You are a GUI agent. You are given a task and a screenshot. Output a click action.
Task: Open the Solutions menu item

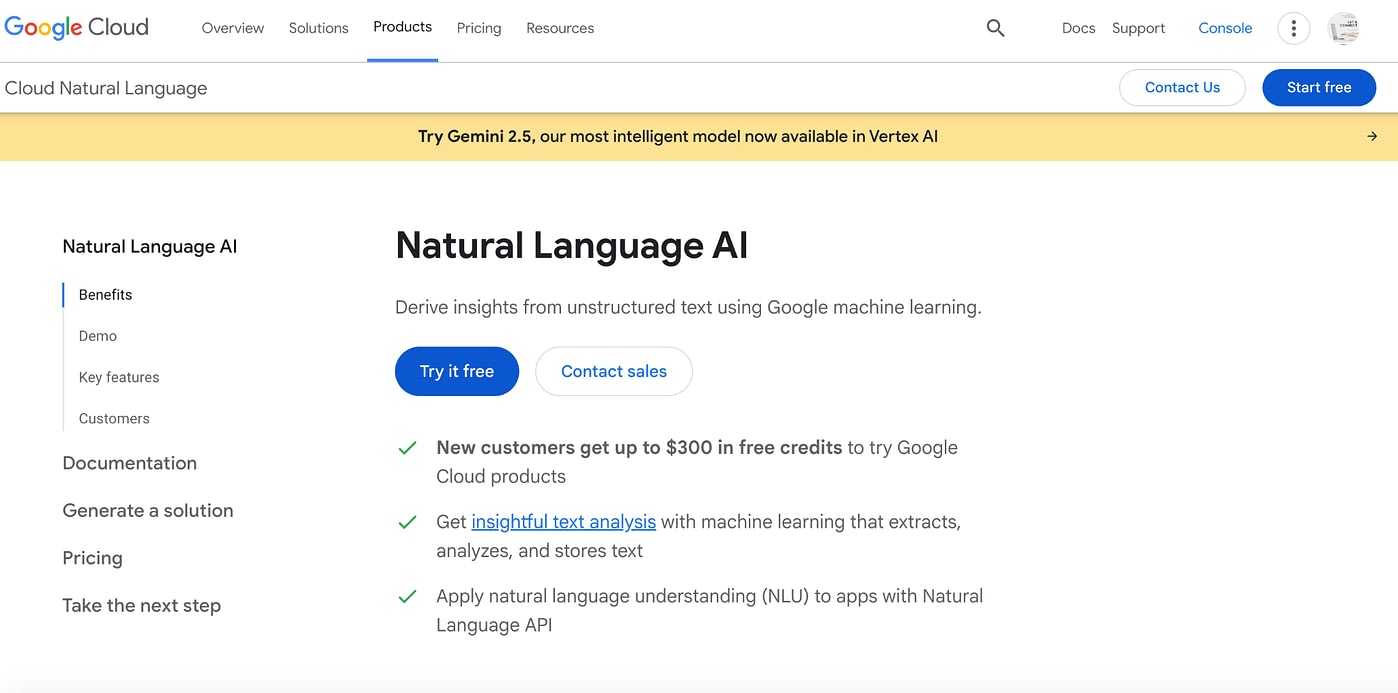(318, 28)
